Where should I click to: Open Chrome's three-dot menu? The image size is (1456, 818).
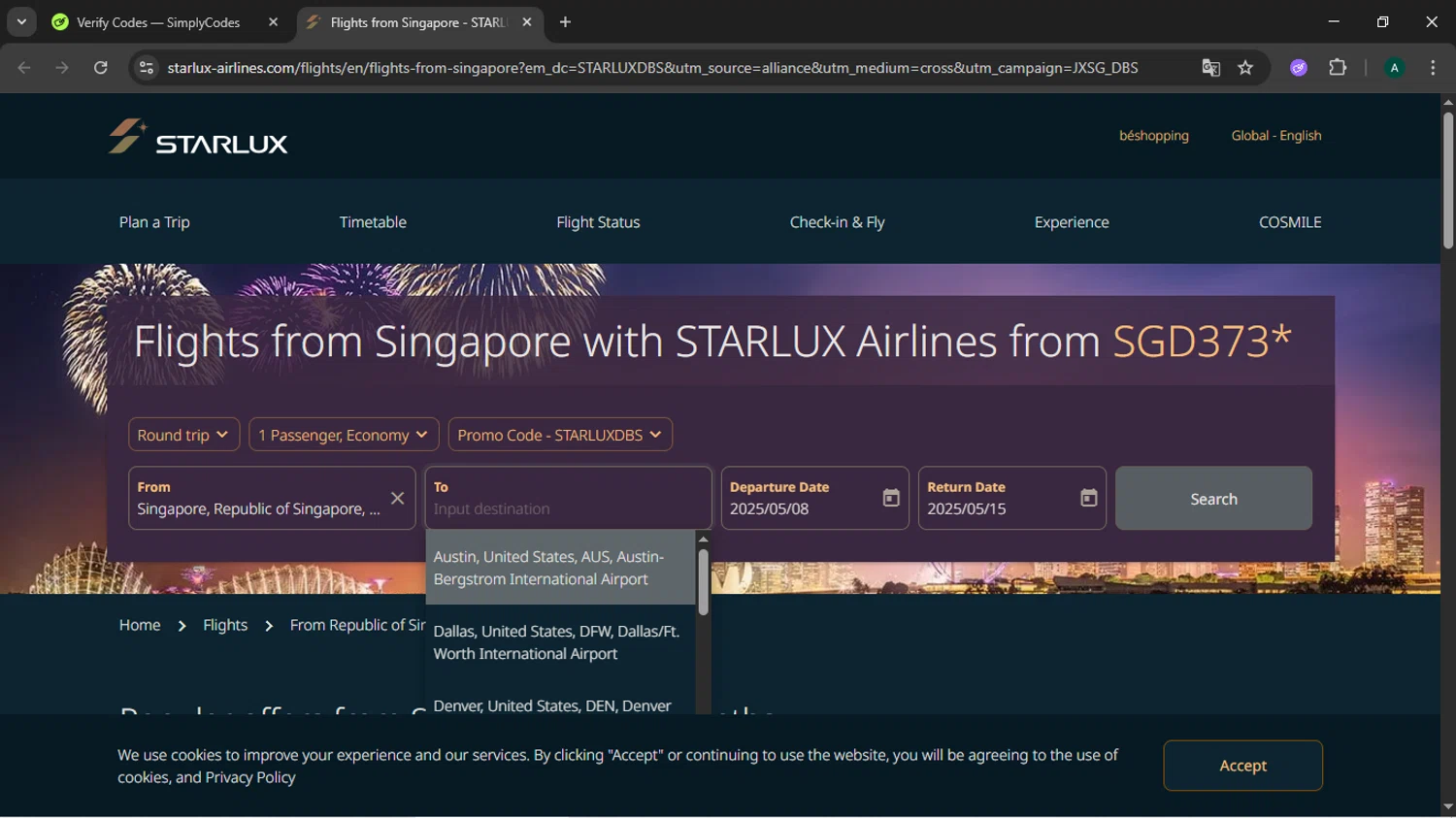1433,68
